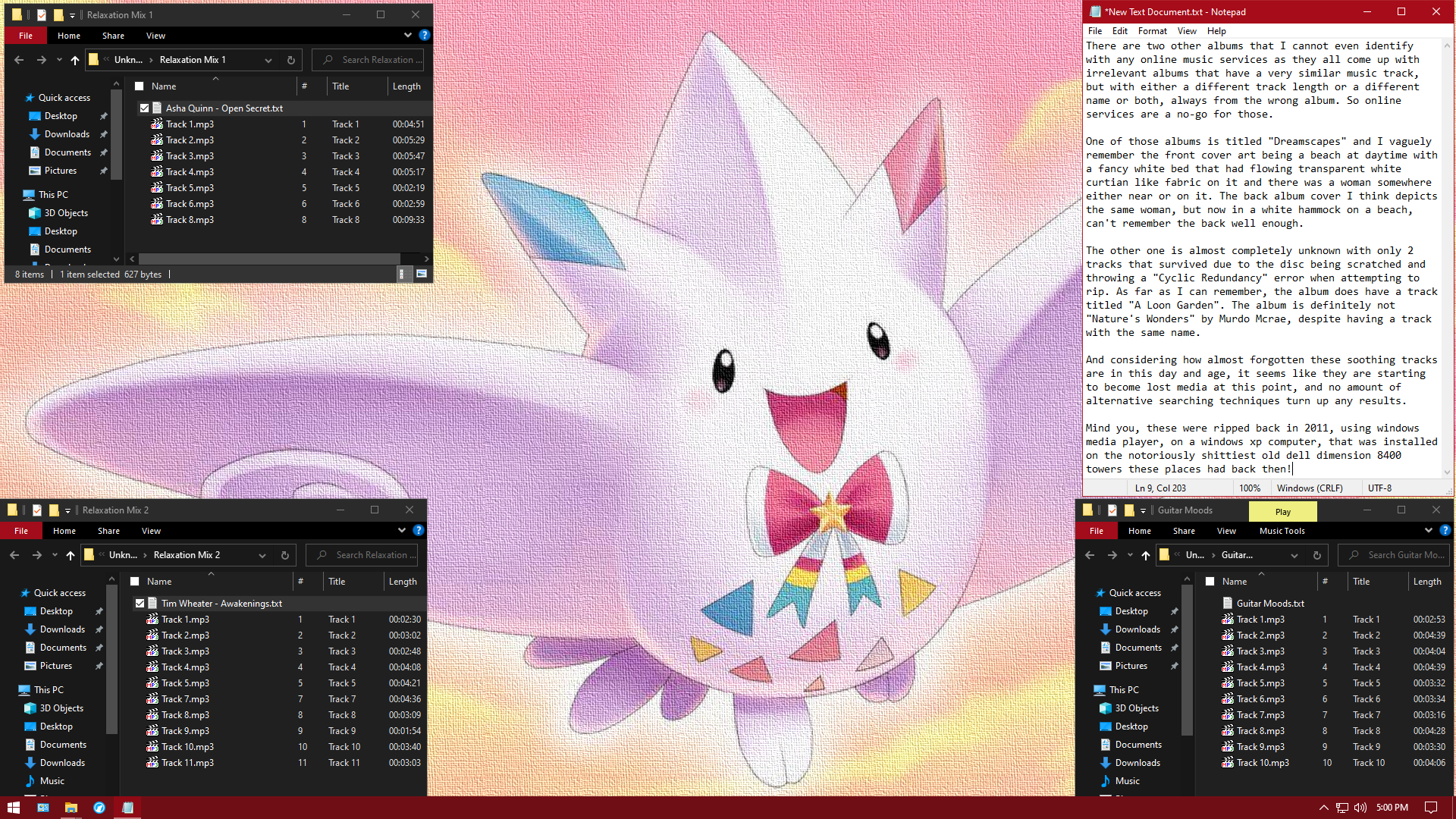Click horizontal scrollbar in Relaxation Mix 1 file list
The height and width of the screenshot is (819, 1456).
[269, 259]
